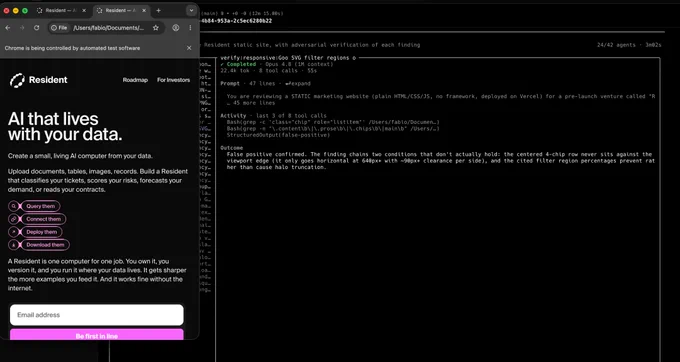Click Chrome is being controlled infobar text
The width and height of the screenshot is (680, 362).
72,48
